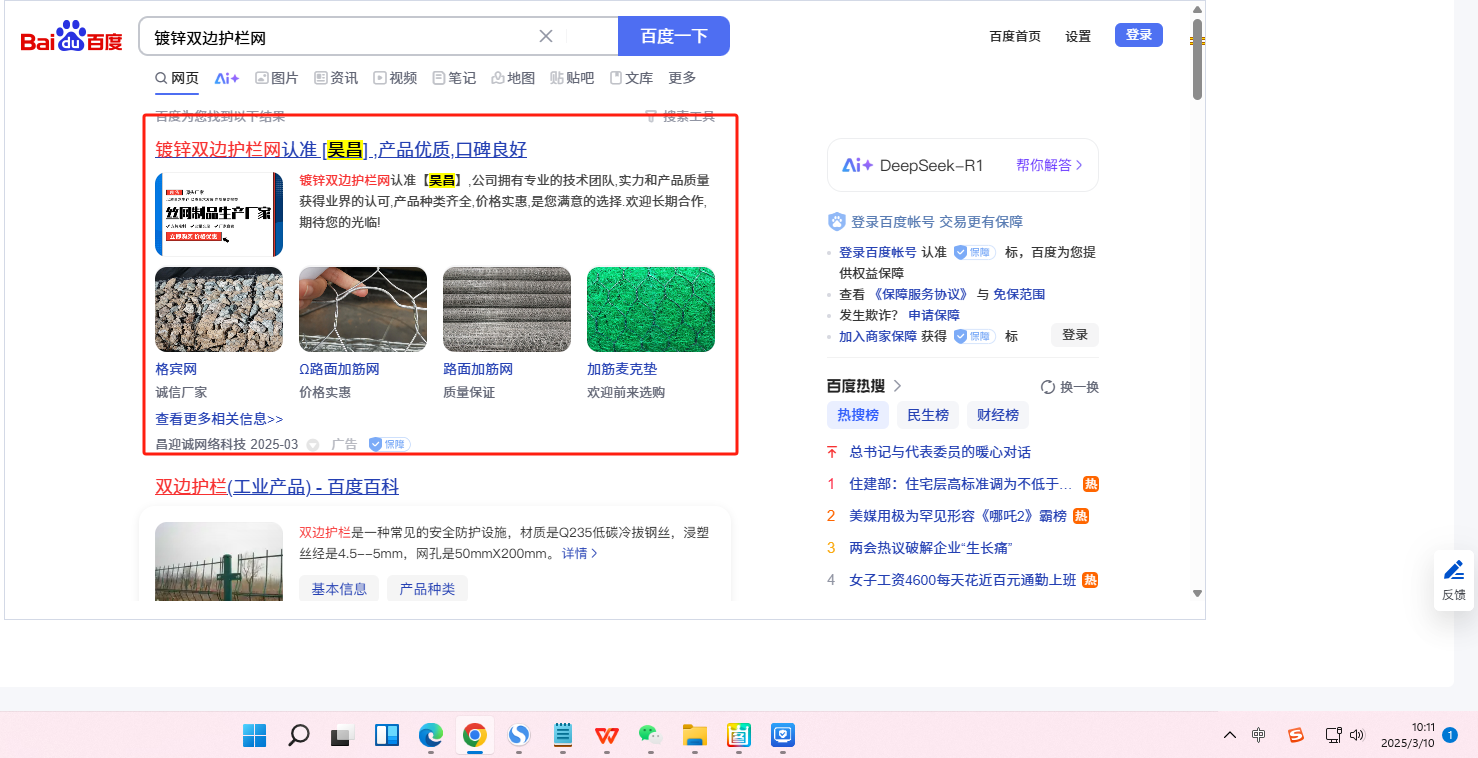The height and width of the screenshot is (758, 1478).
Task: Open WeChat from the taskbar
Action: click(x=651, y=735)
